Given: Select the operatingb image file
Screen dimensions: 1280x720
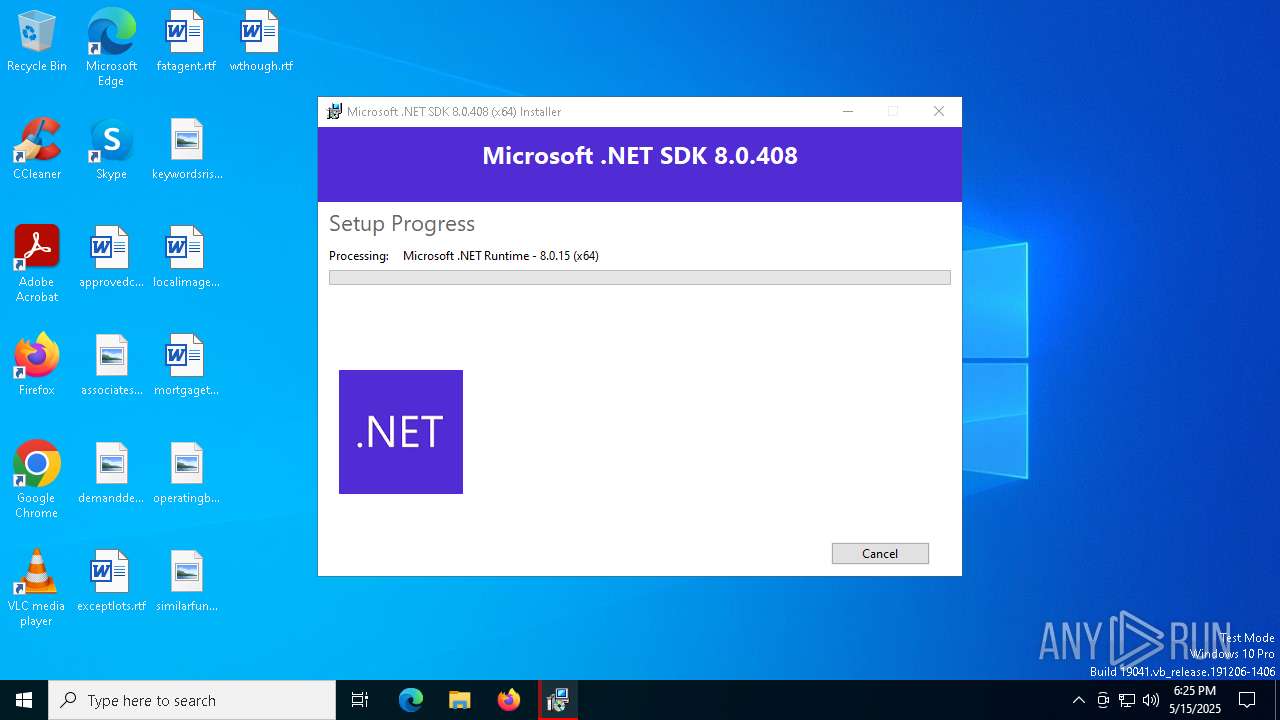Looking at the screenshot, I should pos(187,474).
